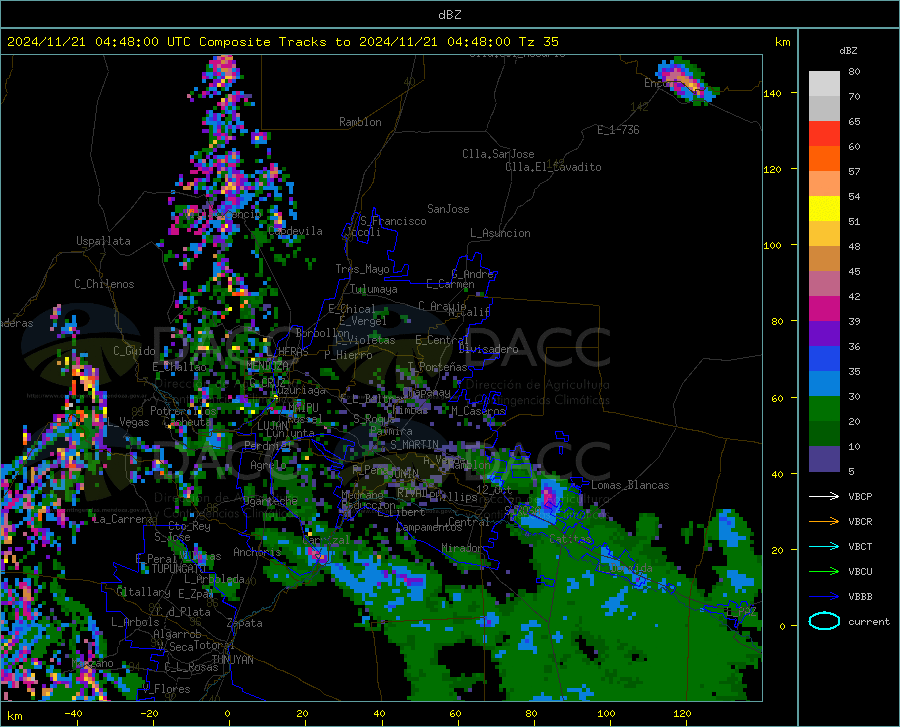900x727 pixels.
Task: Pick the magenta 42 dBZ legend swatch
Action: pos(824,308)
